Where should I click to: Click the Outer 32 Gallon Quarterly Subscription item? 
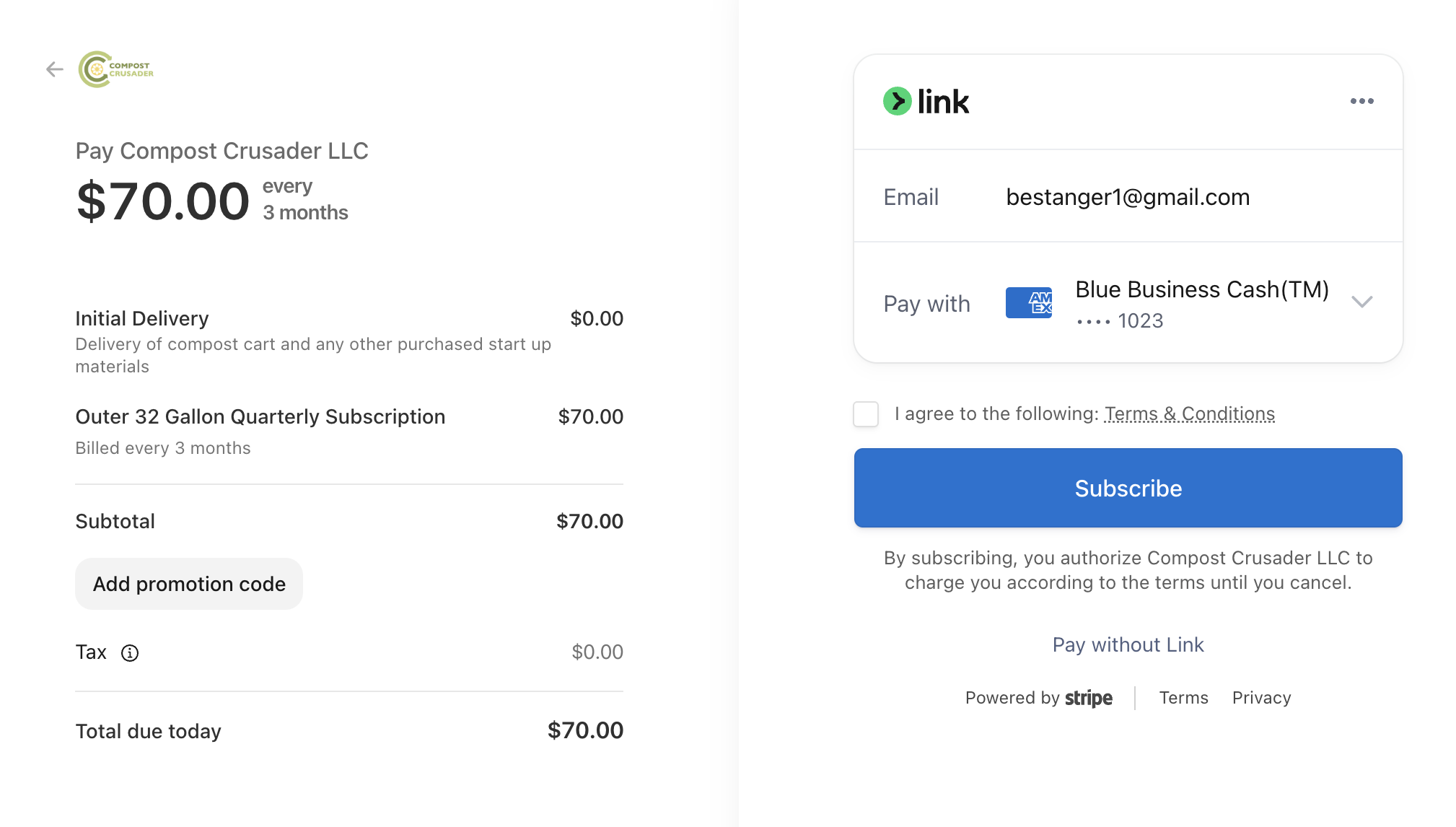(x=260, y=416)
